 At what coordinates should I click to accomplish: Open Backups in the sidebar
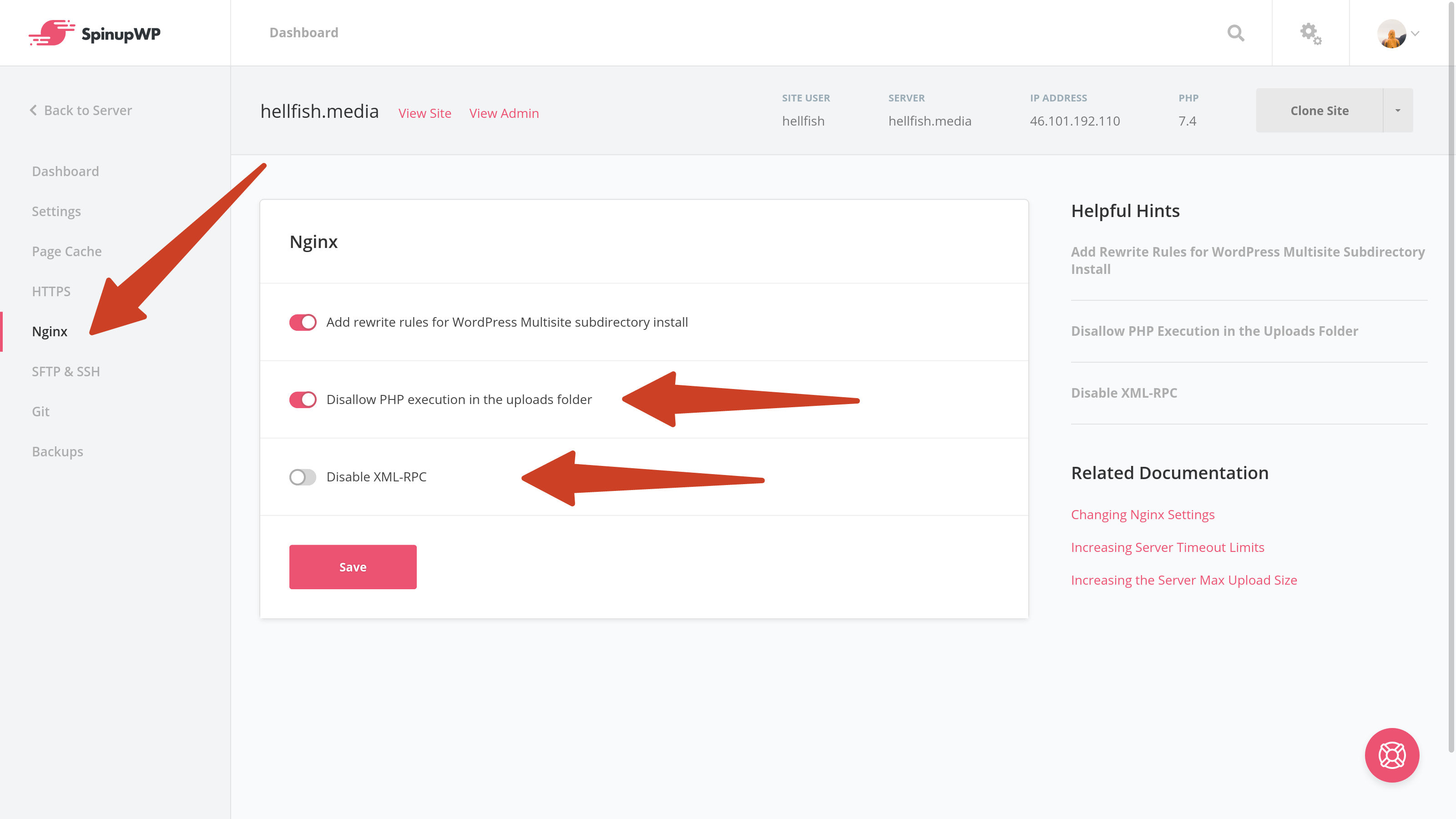coord(57,452)
